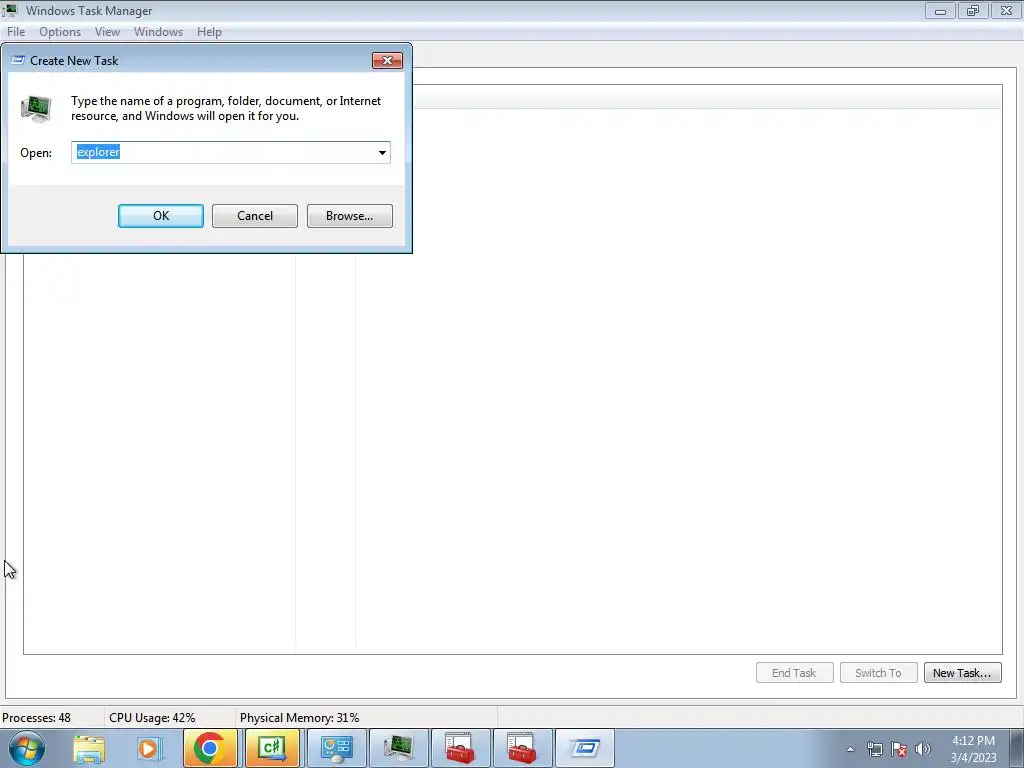The height and width of the screenshot is (768, 1024).
Task: Close the Windows Task Manager window
Action: click(x=1006, y=10)
